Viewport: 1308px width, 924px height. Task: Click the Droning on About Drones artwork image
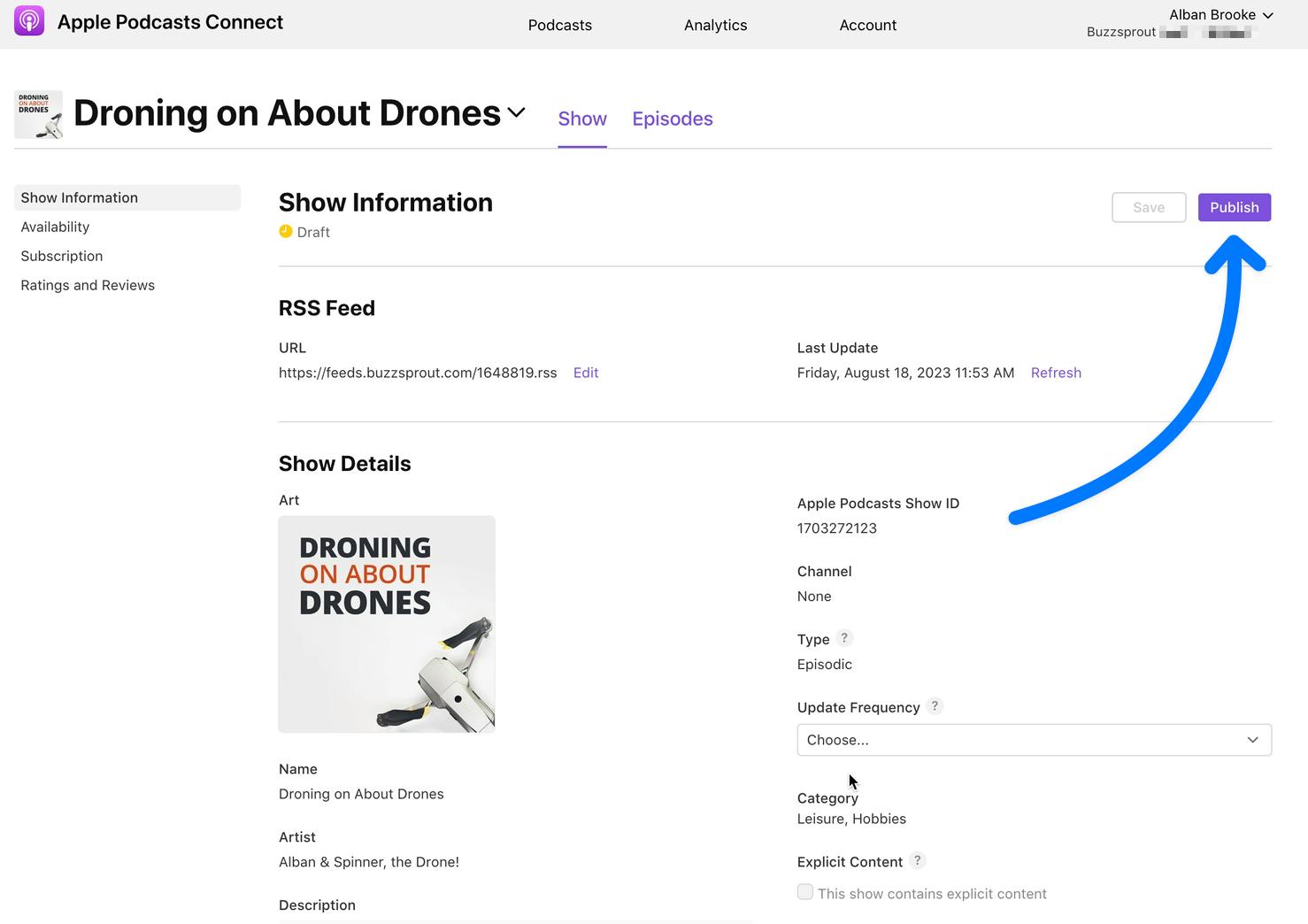(x=386, y=624)
